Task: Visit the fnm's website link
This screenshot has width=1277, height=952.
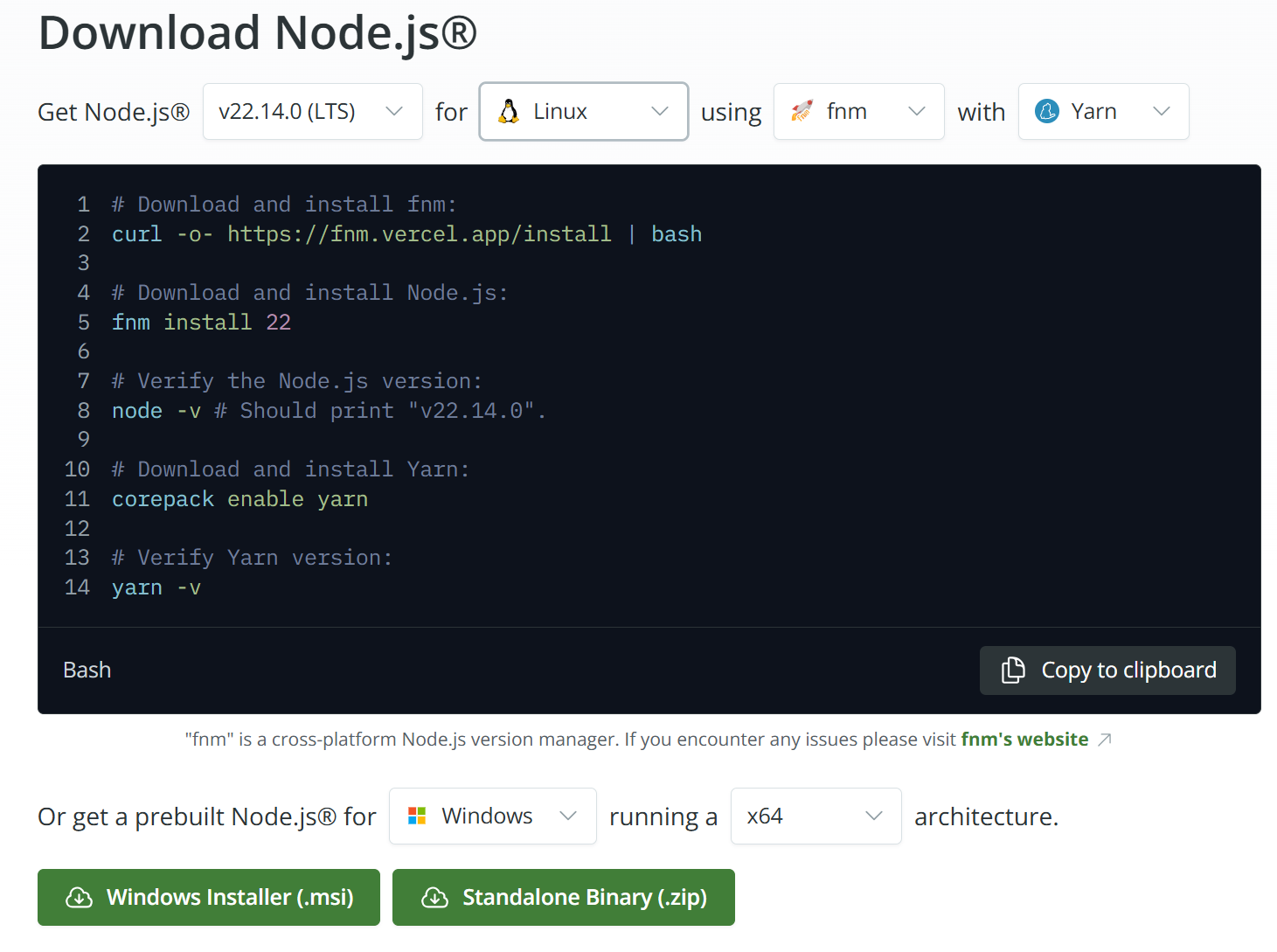Action: click(1024, 740)
